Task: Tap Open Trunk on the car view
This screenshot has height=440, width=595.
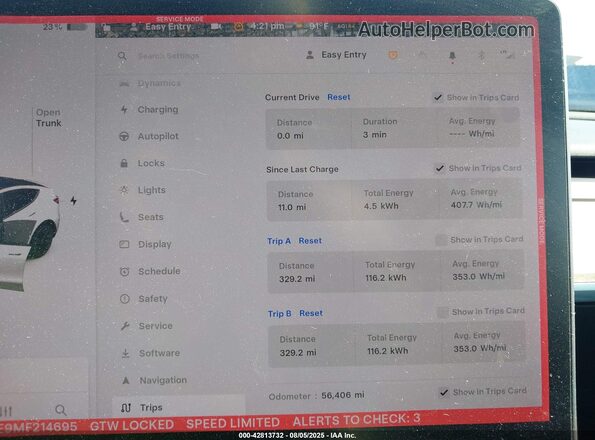Action: tap(49, 118)
